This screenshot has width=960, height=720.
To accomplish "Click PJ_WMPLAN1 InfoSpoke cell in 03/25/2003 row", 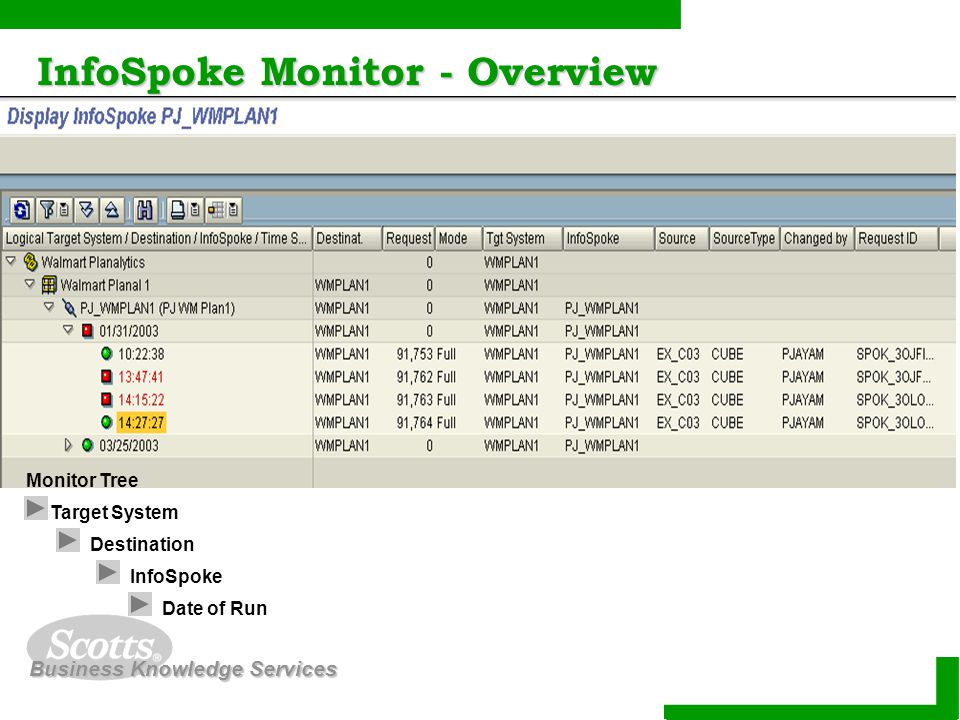I will tap(602, 446).
